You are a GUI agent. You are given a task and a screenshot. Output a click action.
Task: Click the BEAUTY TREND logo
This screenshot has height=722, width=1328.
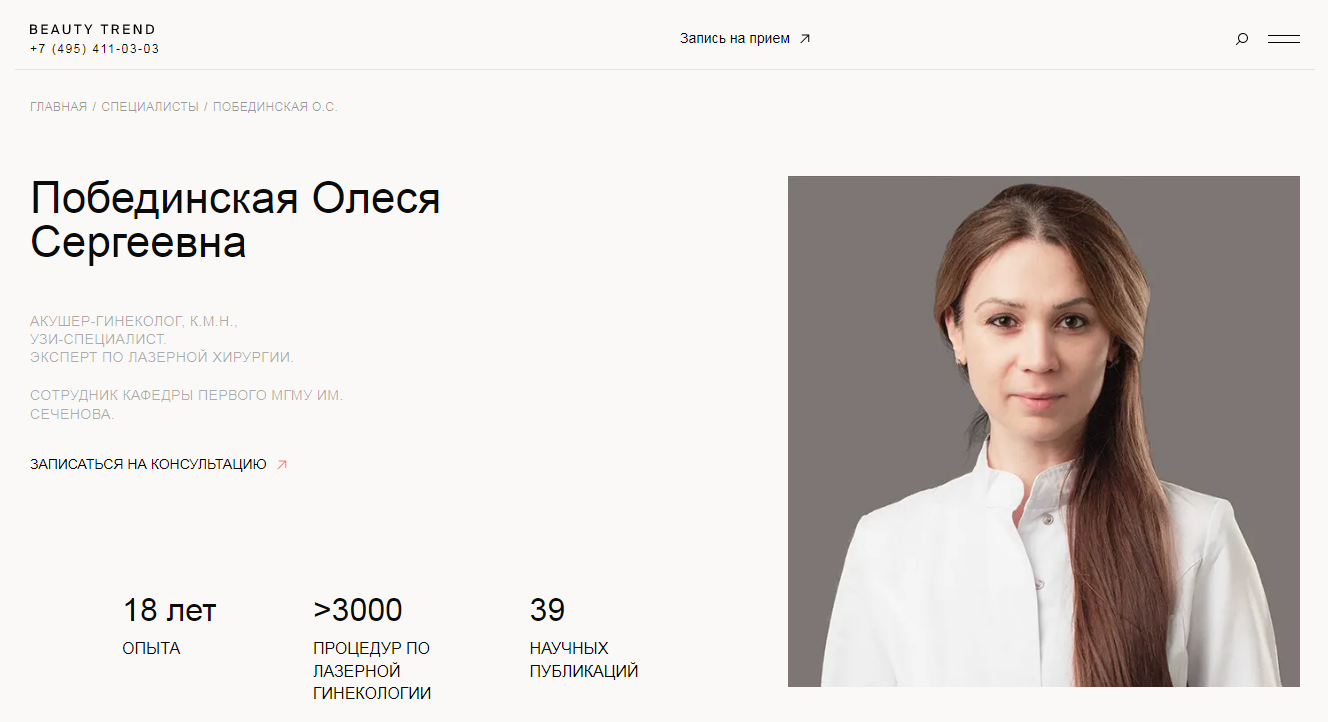click(x=93, y=29)
